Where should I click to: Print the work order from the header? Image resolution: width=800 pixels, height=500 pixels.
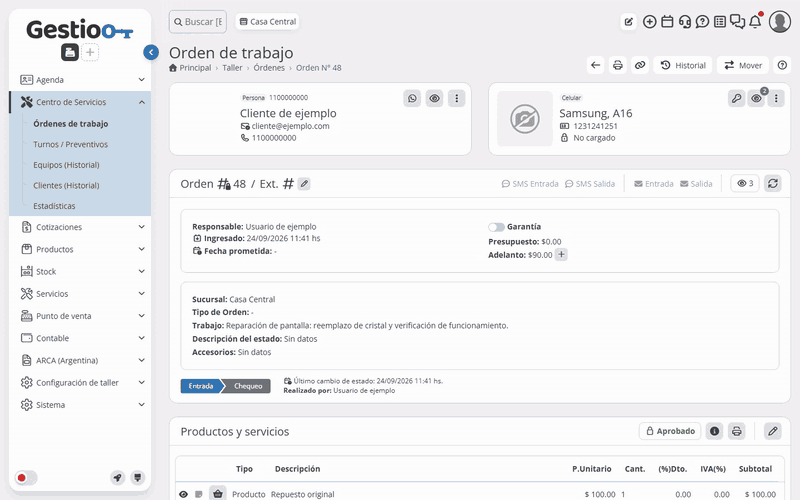[618, 65]
